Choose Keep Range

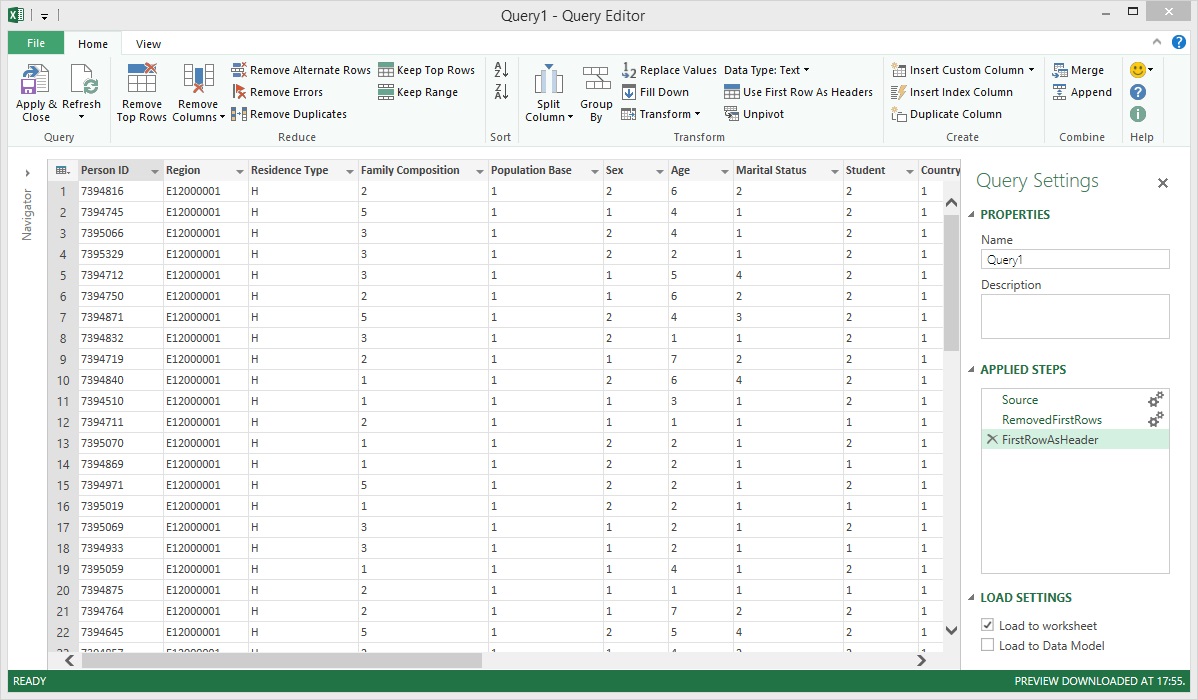pos(418,92)
